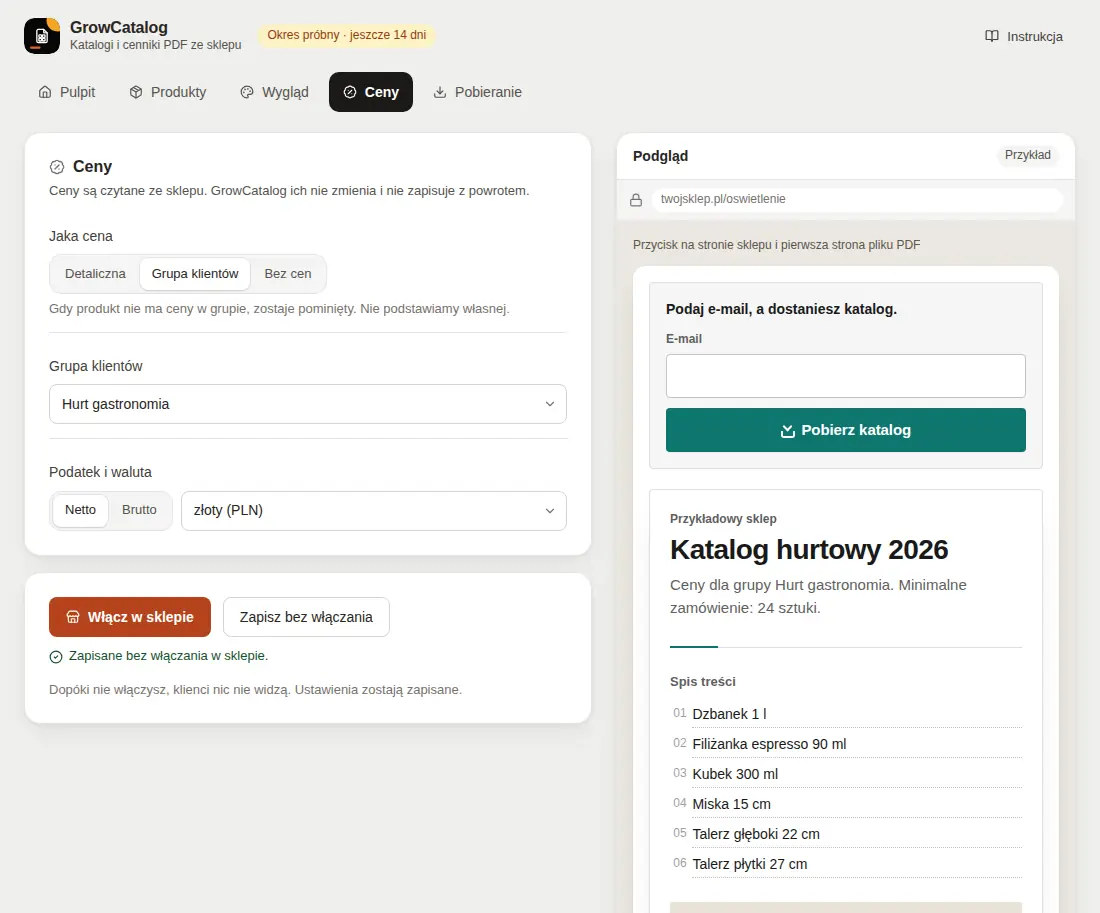The width and height of the screenshot is (1100, 913).
Task: Select the Ceny tab
Action: coord(370,92)
